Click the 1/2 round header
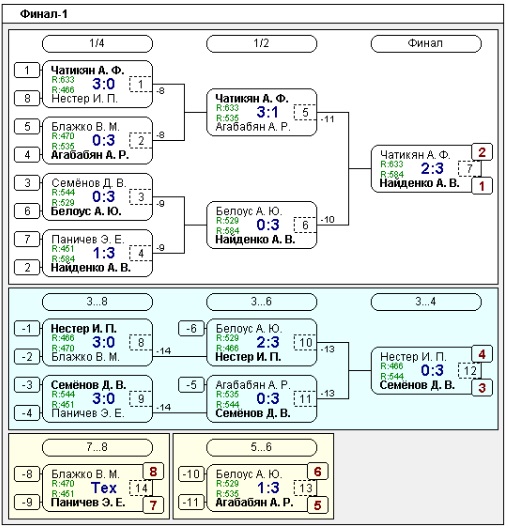Screen dimensions: 508x528 261,44
